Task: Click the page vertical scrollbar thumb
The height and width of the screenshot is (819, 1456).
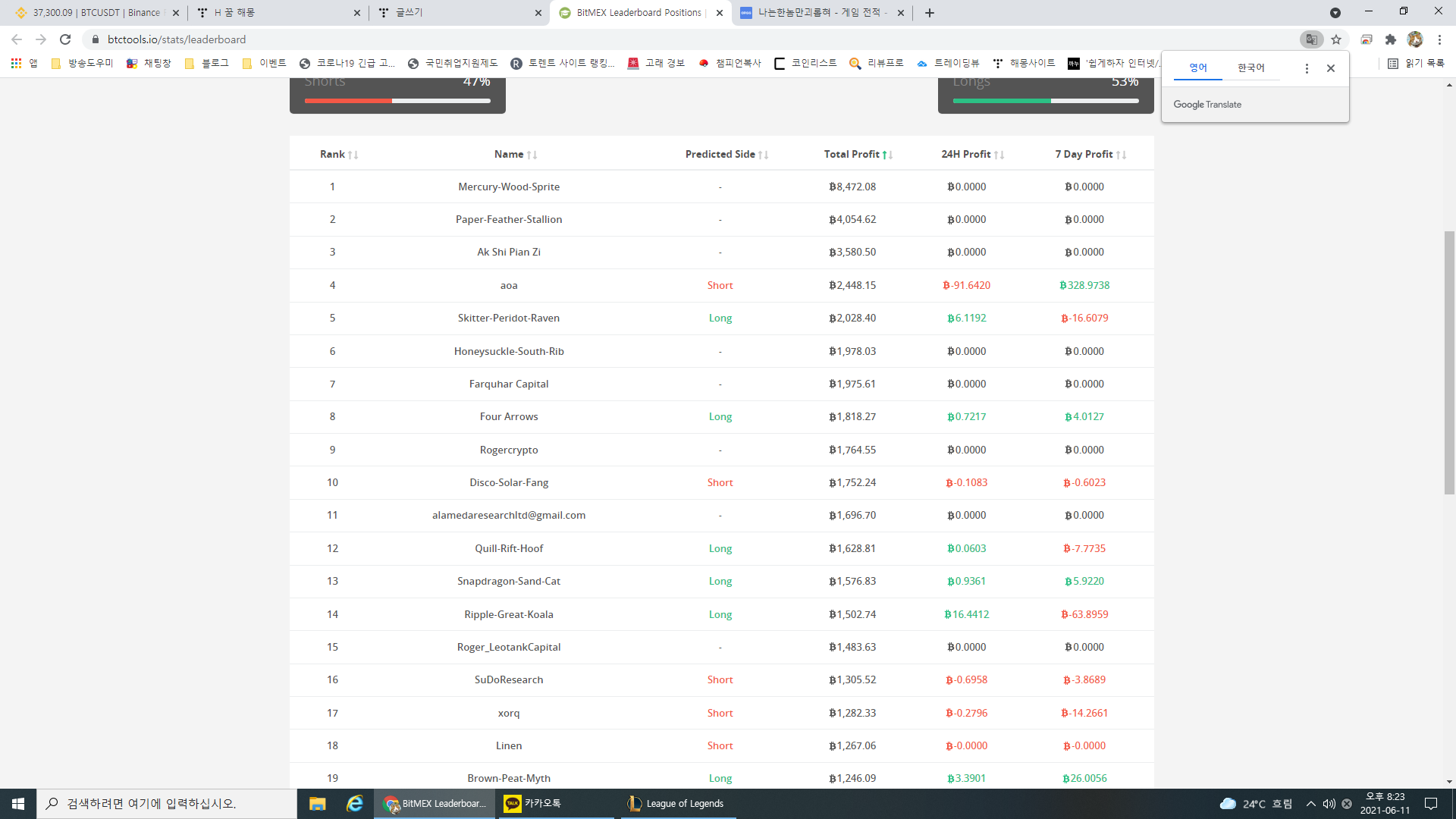Action: [1449, 362]
